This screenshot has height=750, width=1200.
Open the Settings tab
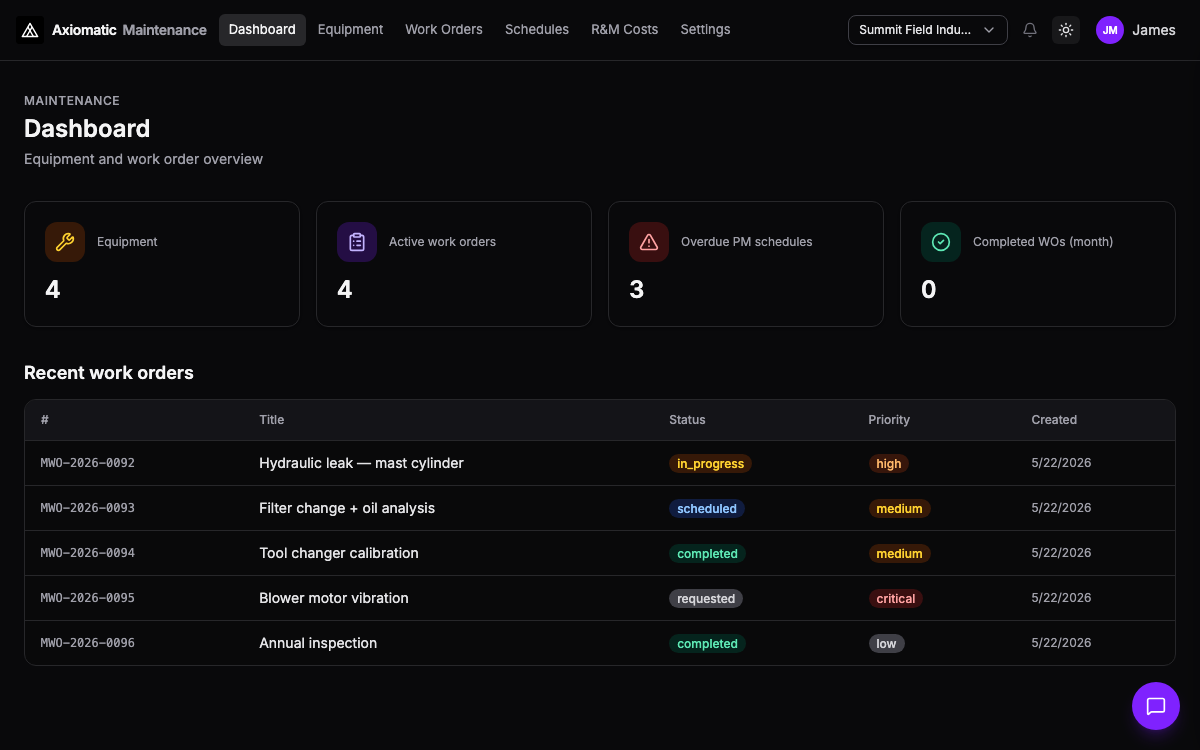tap(705, 30)
